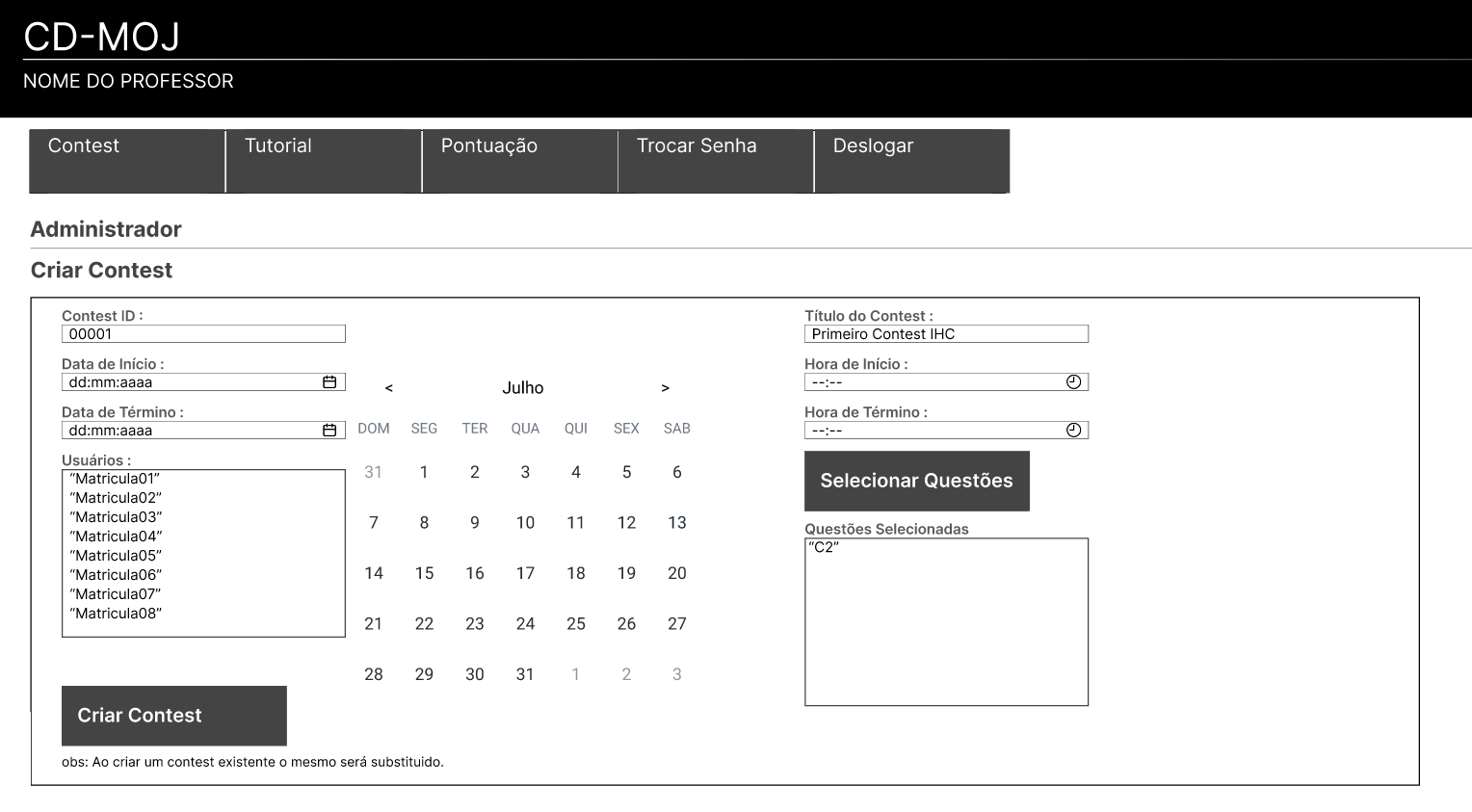Click the Data de Término date field
This screenshot has width=1472, height=812.
click(203, 431)
